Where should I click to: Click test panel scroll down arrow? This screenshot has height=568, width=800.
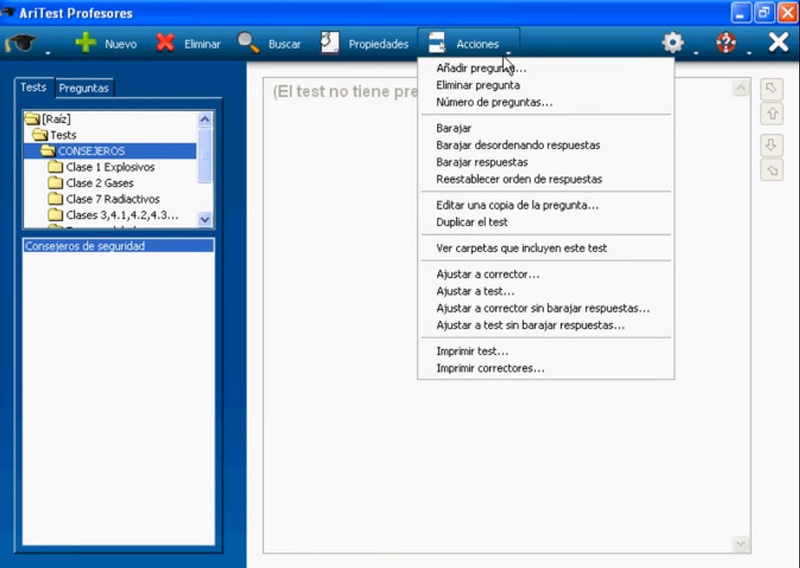click(x=740, y=544)
